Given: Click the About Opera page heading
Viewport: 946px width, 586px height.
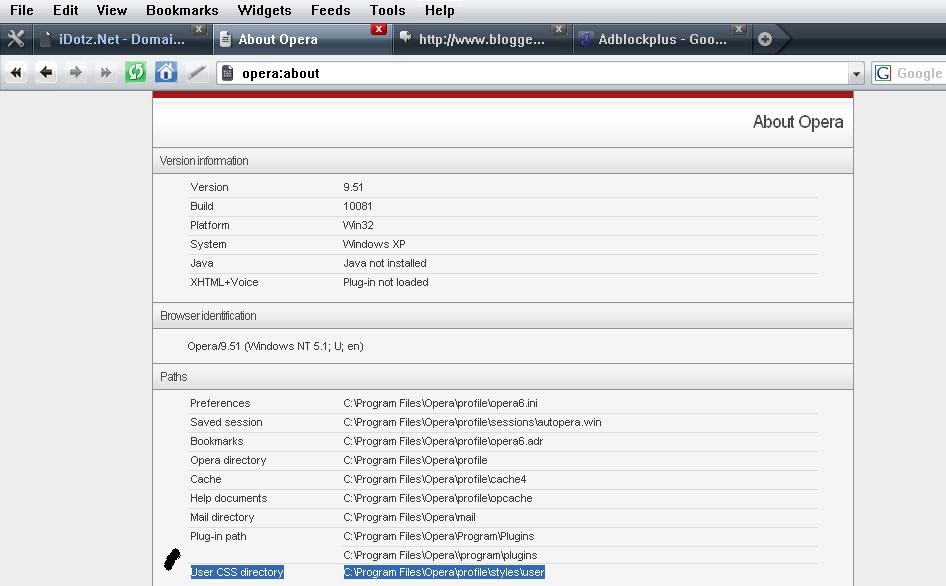Looking at the screenshot, I should point(798,122).
